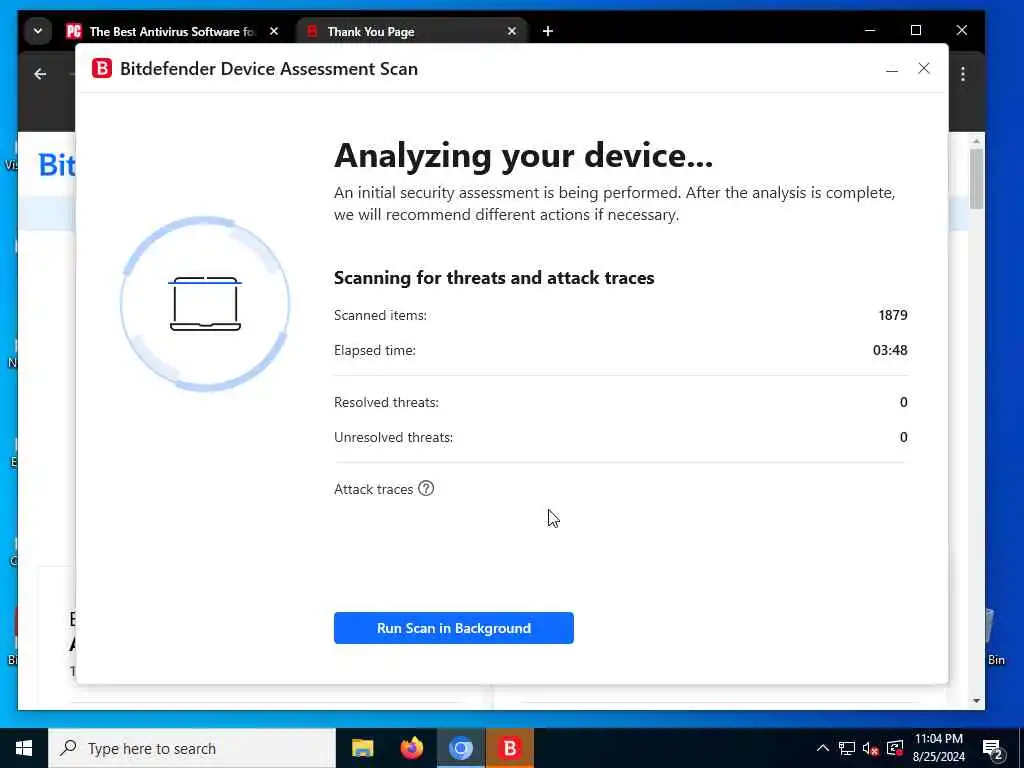1024x768 pixels.
Task: Click the Elapsed time value 03:48
Action: 890,350
